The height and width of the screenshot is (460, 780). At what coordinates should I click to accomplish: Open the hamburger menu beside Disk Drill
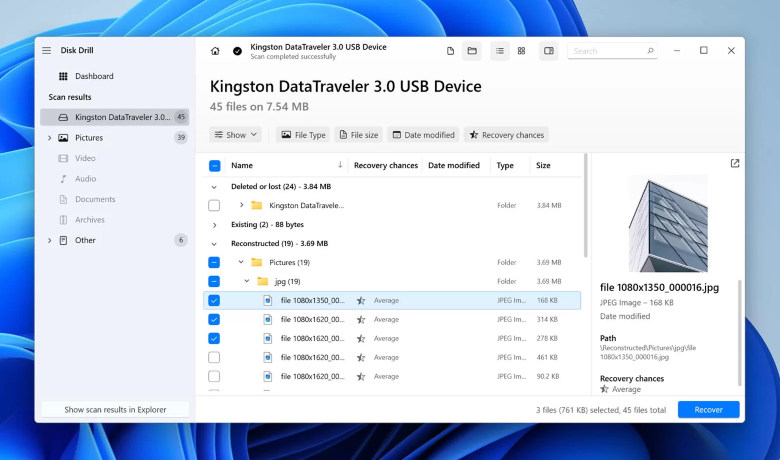(x=46, y=51)
